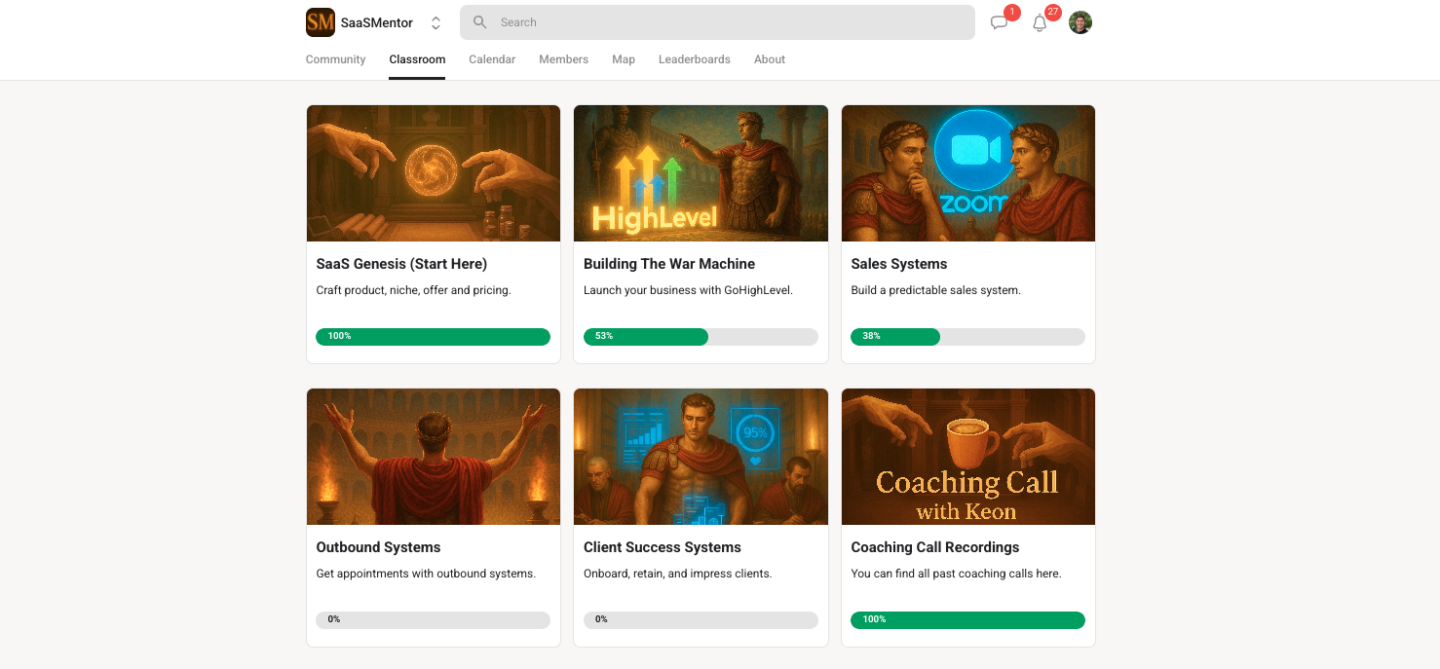Open the Sales Systems Zoom thumbnail
The height and width of the screenshot is (669, 1440).
968,173
